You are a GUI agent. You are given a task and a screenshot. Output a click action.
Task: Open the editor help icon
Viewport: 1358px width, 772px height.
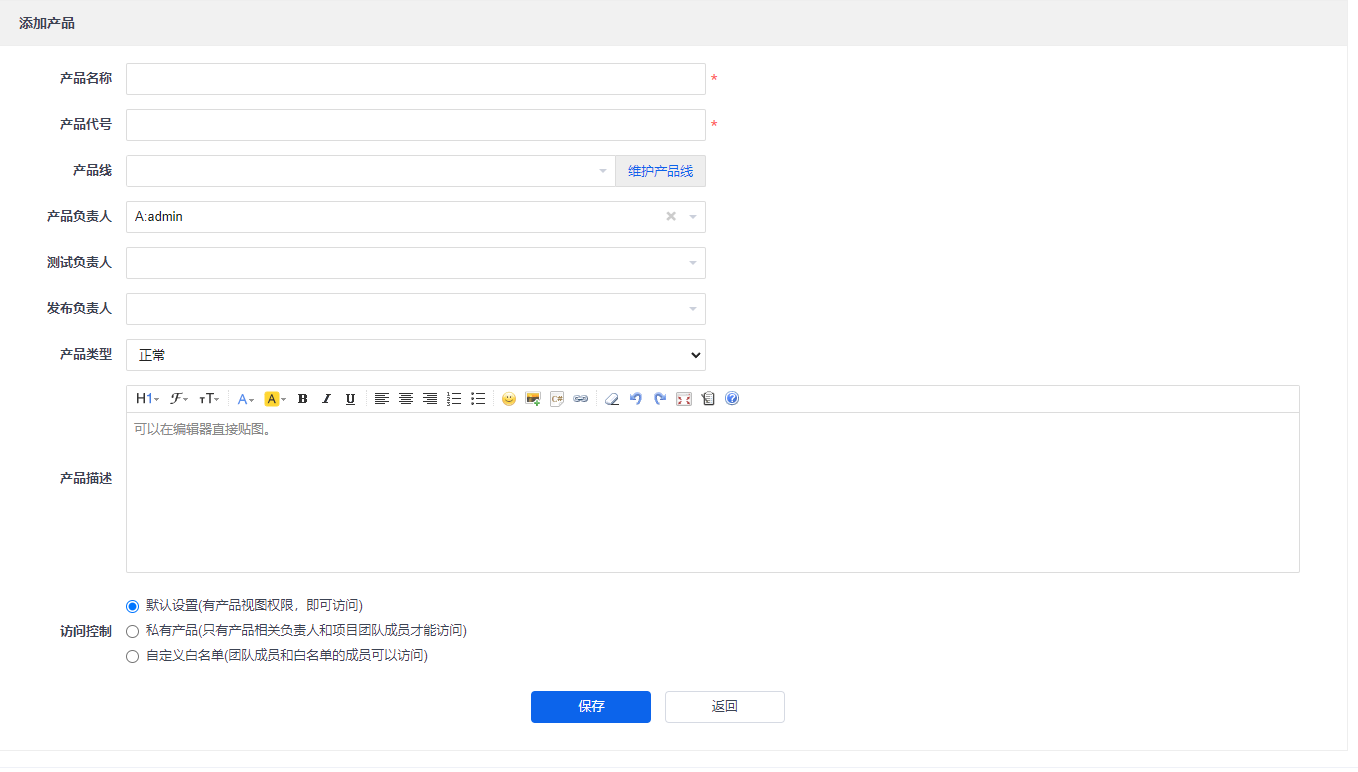pos(732,399)
